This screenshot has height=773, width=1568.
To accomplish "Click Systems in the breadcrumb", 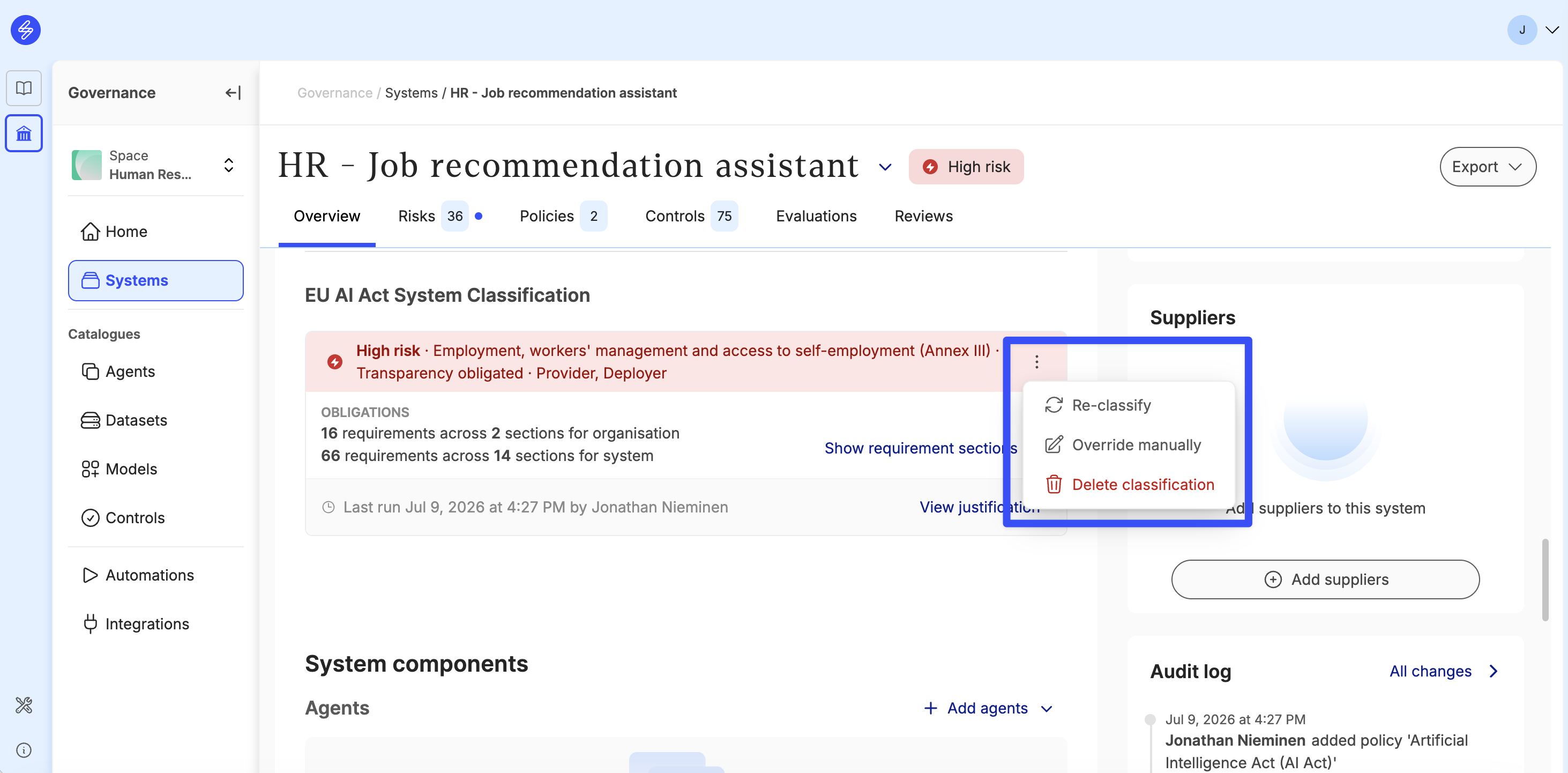I will (411, 93).
